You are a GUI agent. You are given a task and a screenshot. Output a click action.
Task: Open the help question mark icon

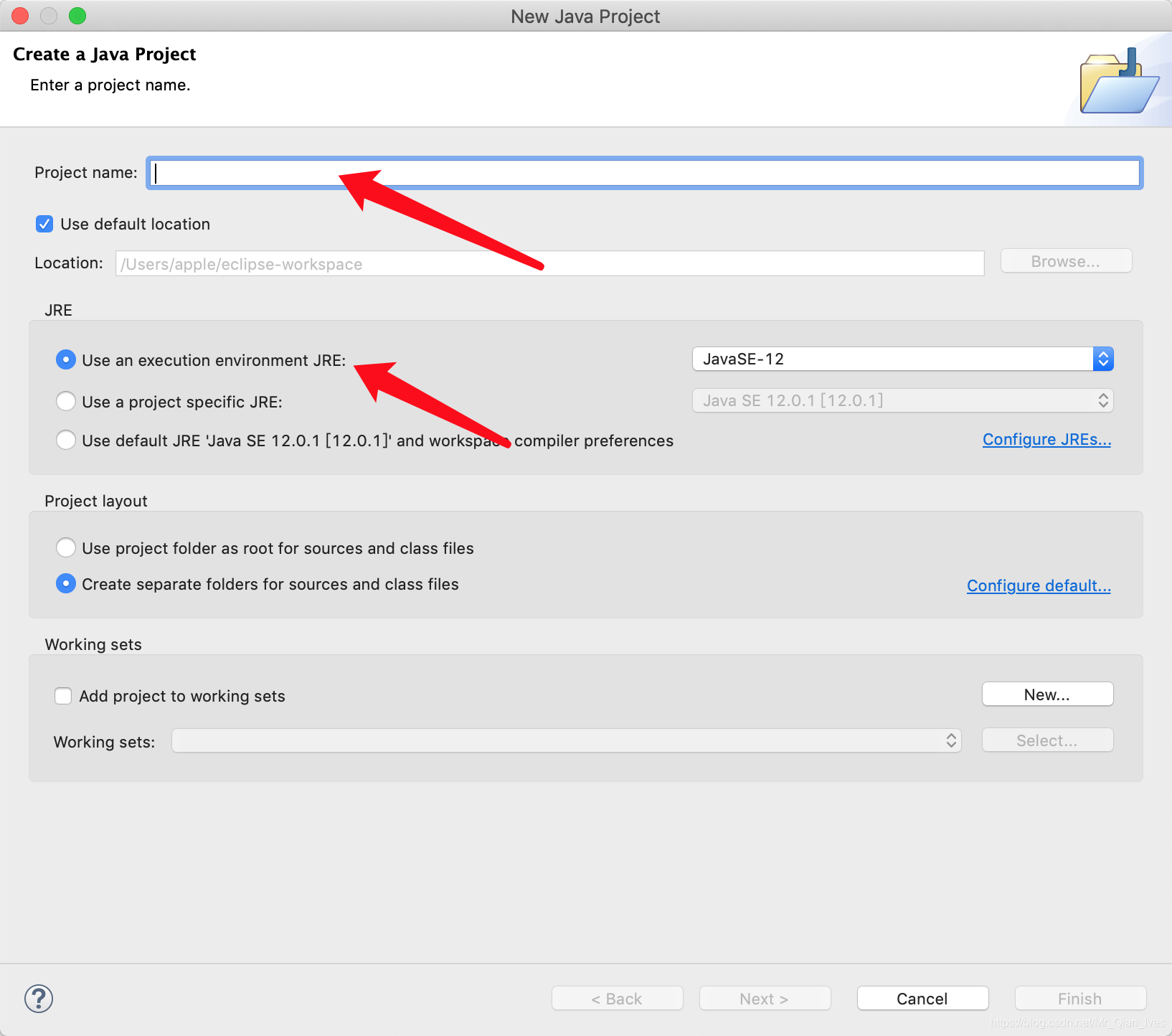(x=39, y=998)
